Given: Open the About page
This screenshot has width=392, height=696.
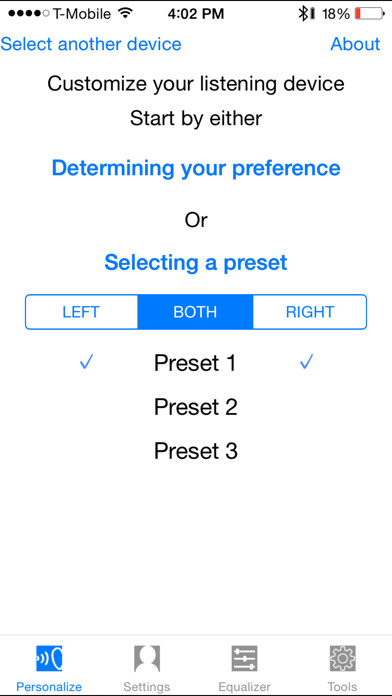Looking at the screenshot, I should [x=355, y=44].
